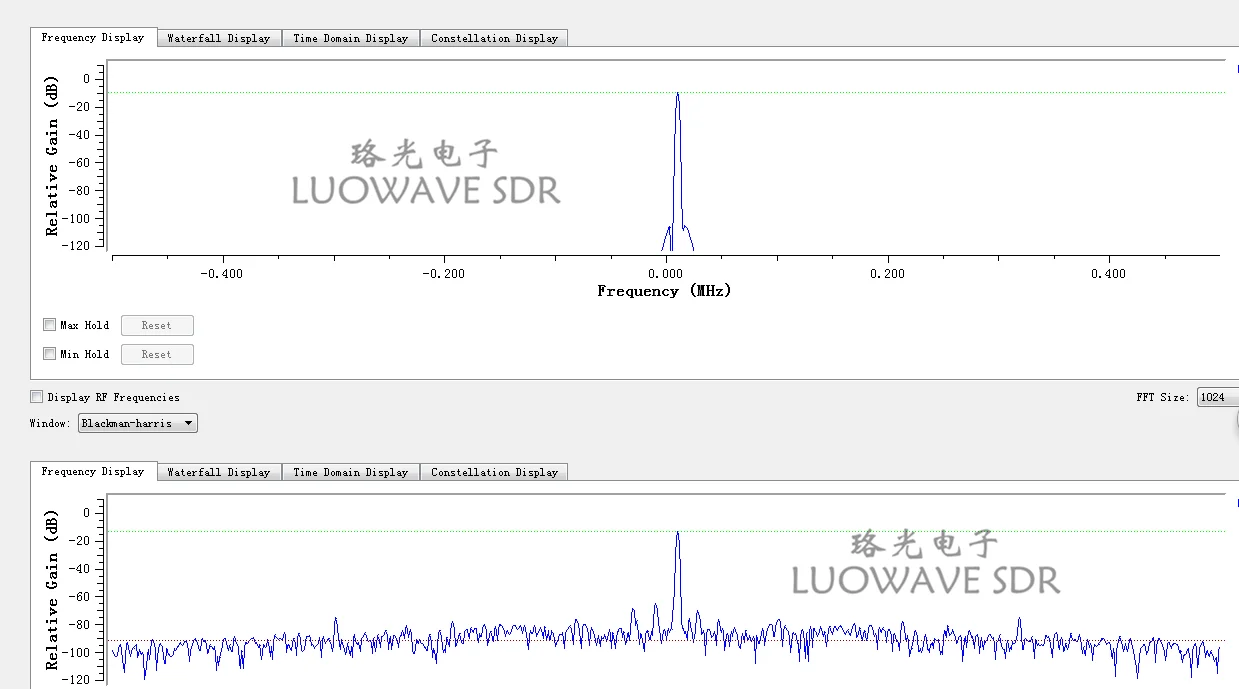Enable the Max Hold checkbox

pos(50,325)
